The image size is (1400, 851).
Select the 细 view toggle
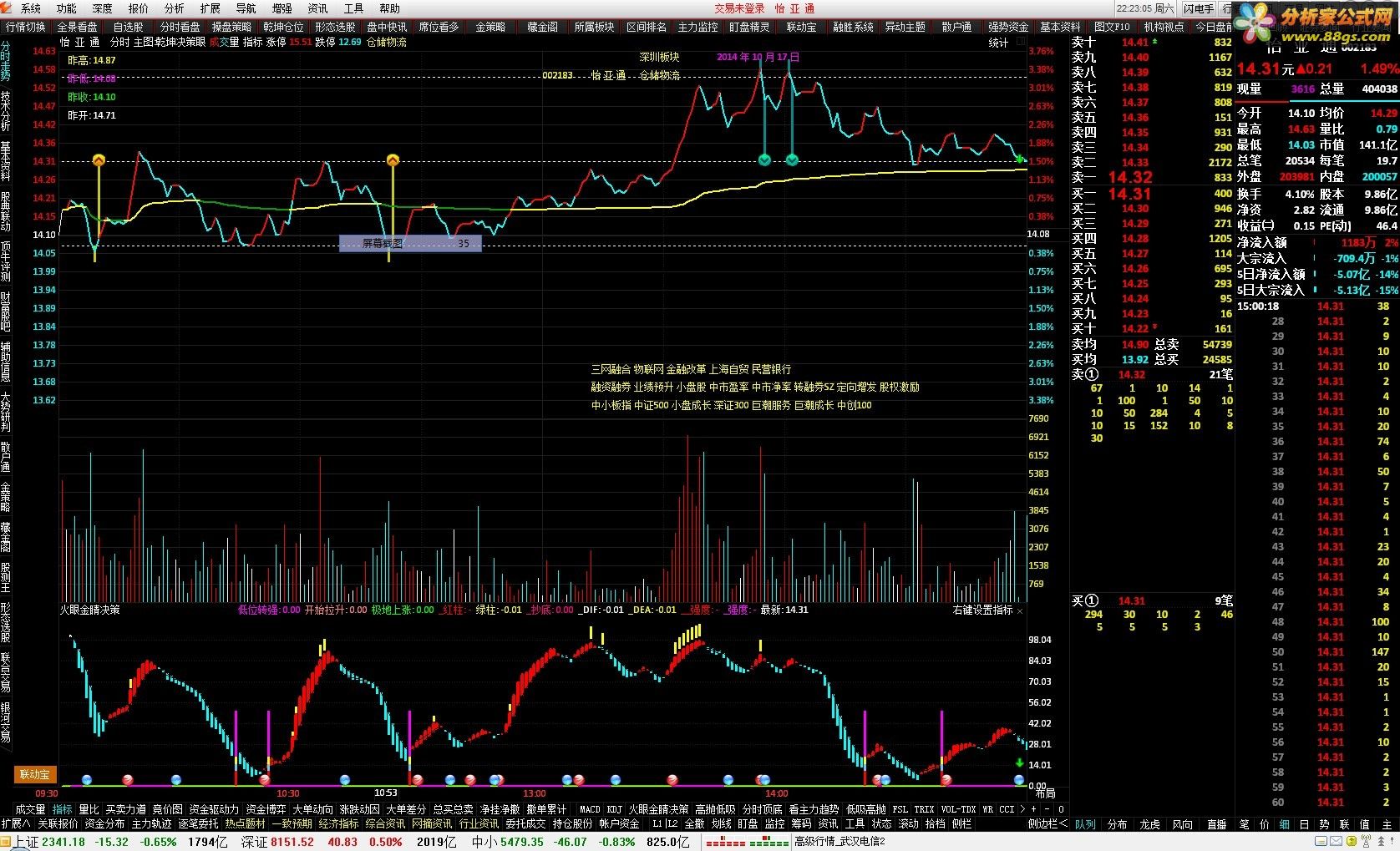click(x=1285, y=824)
